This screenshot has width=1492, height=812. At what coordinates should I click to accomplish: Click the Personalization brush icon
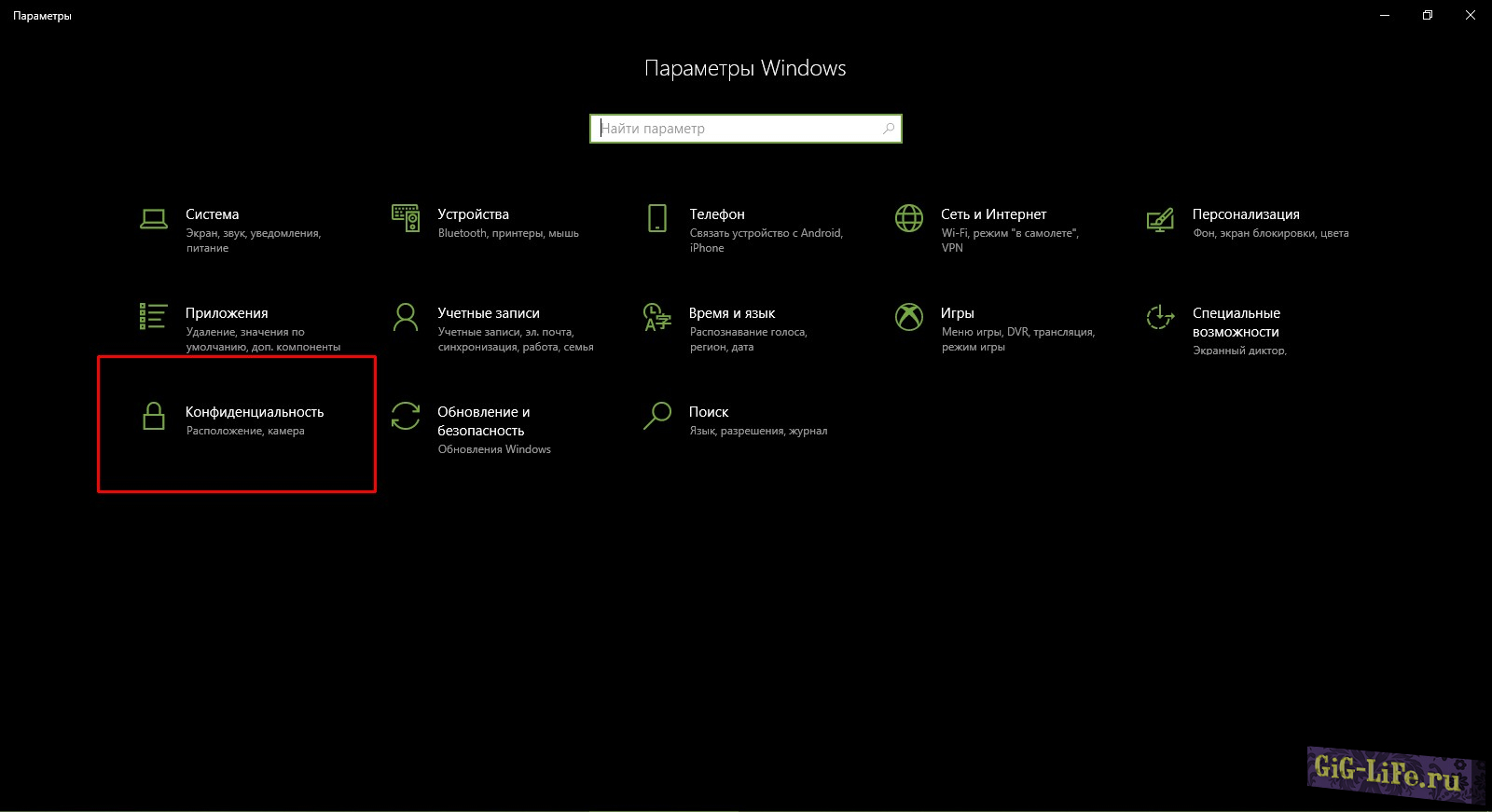(x=1160, y=220)
